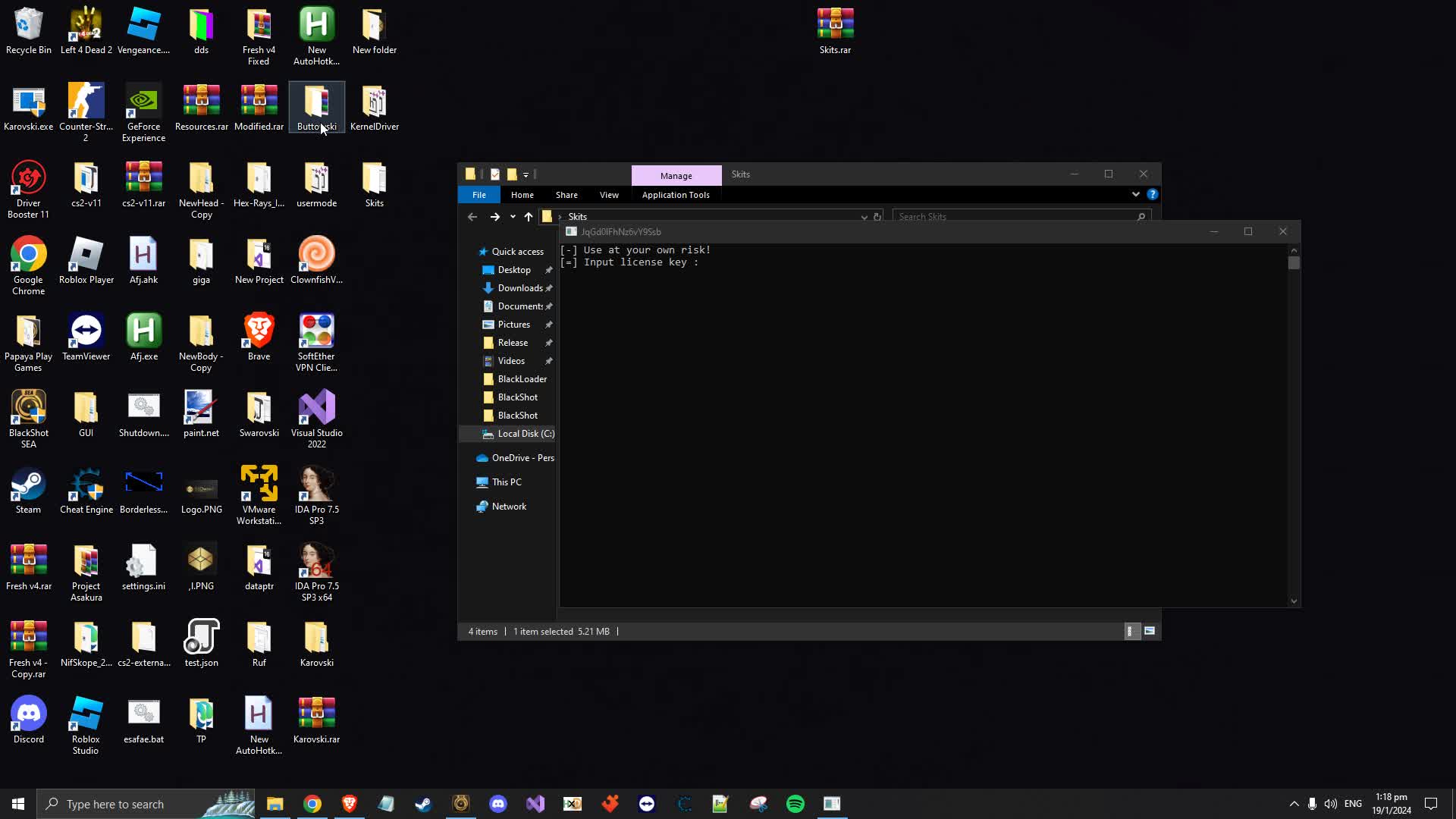This screenshot has width=1456, height=819.
Task: Expand the ribbon with the chevron arrow
Action: click(1135, 194)
